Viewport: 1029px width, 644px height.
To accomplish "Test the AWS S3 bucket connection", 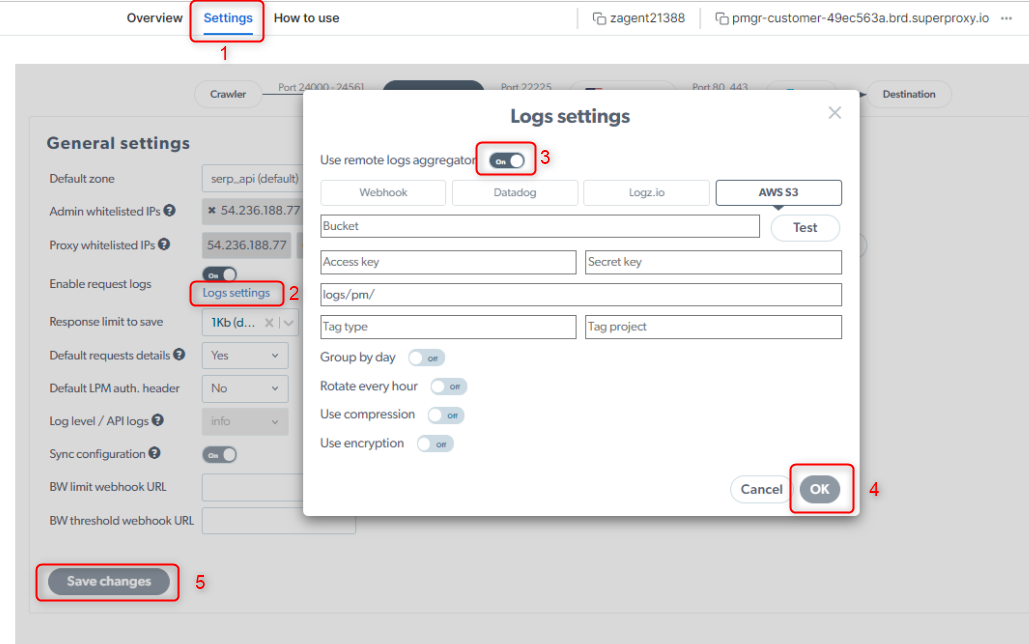I will click(804, 227).
